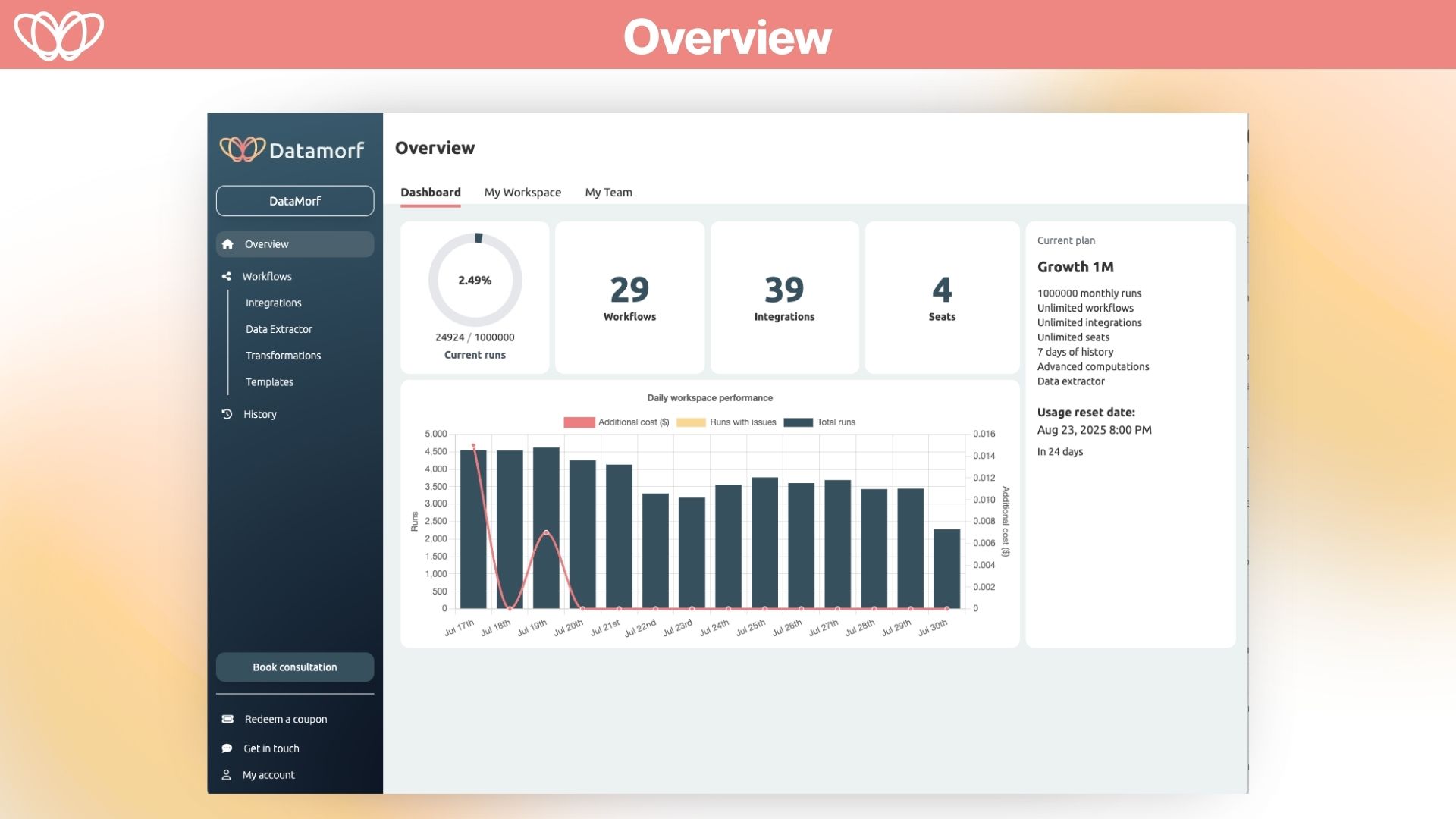The image size is (1456, 819).
Task: Click the Workflows share icon
Action: click(227, 276)
